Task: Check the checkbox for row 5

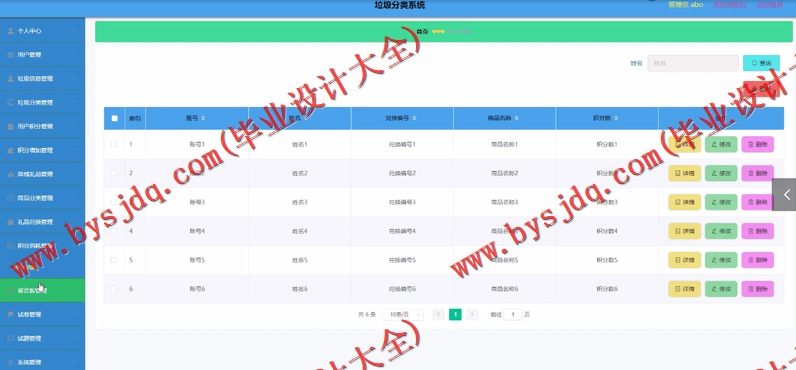Action: tap(114, 260)
